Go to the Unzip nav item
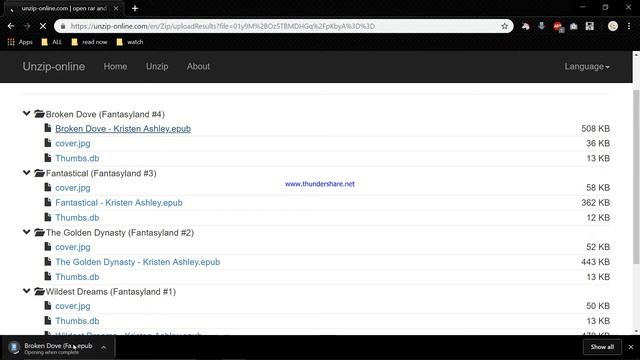The image size is (640, 360). (x=157, y=66)
